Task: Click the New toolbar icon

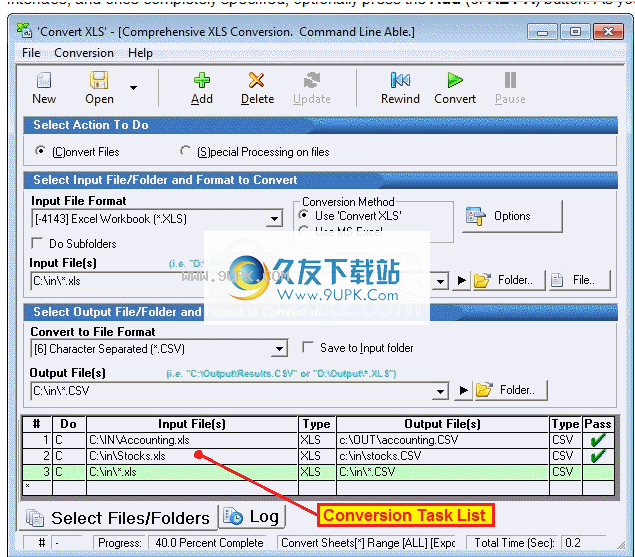Action: (44, 81)
